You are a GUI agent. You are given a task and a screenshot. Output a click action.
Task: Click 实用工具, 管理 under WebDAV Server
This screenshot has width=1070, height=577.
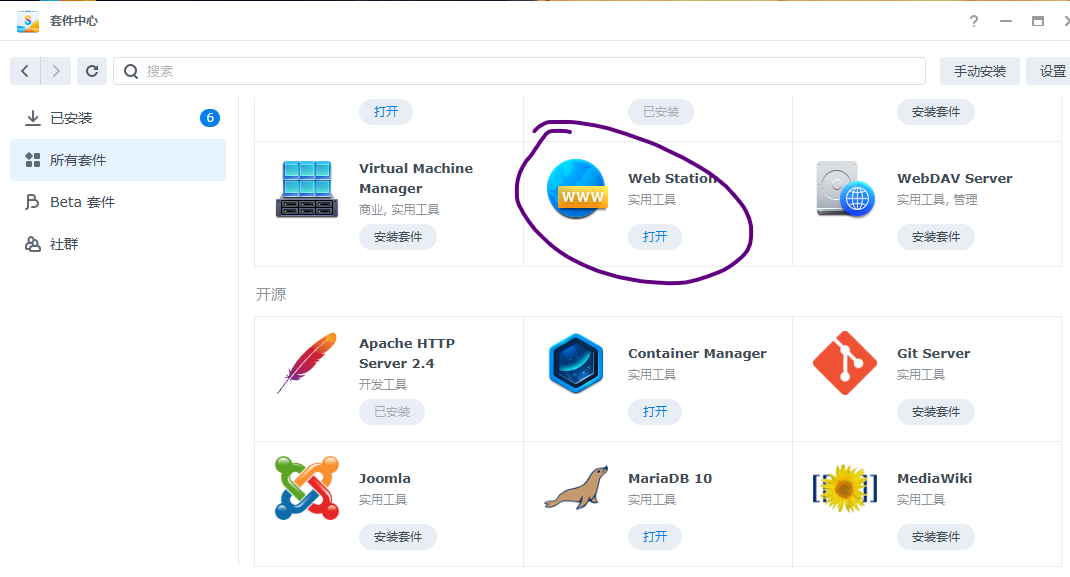937,199
